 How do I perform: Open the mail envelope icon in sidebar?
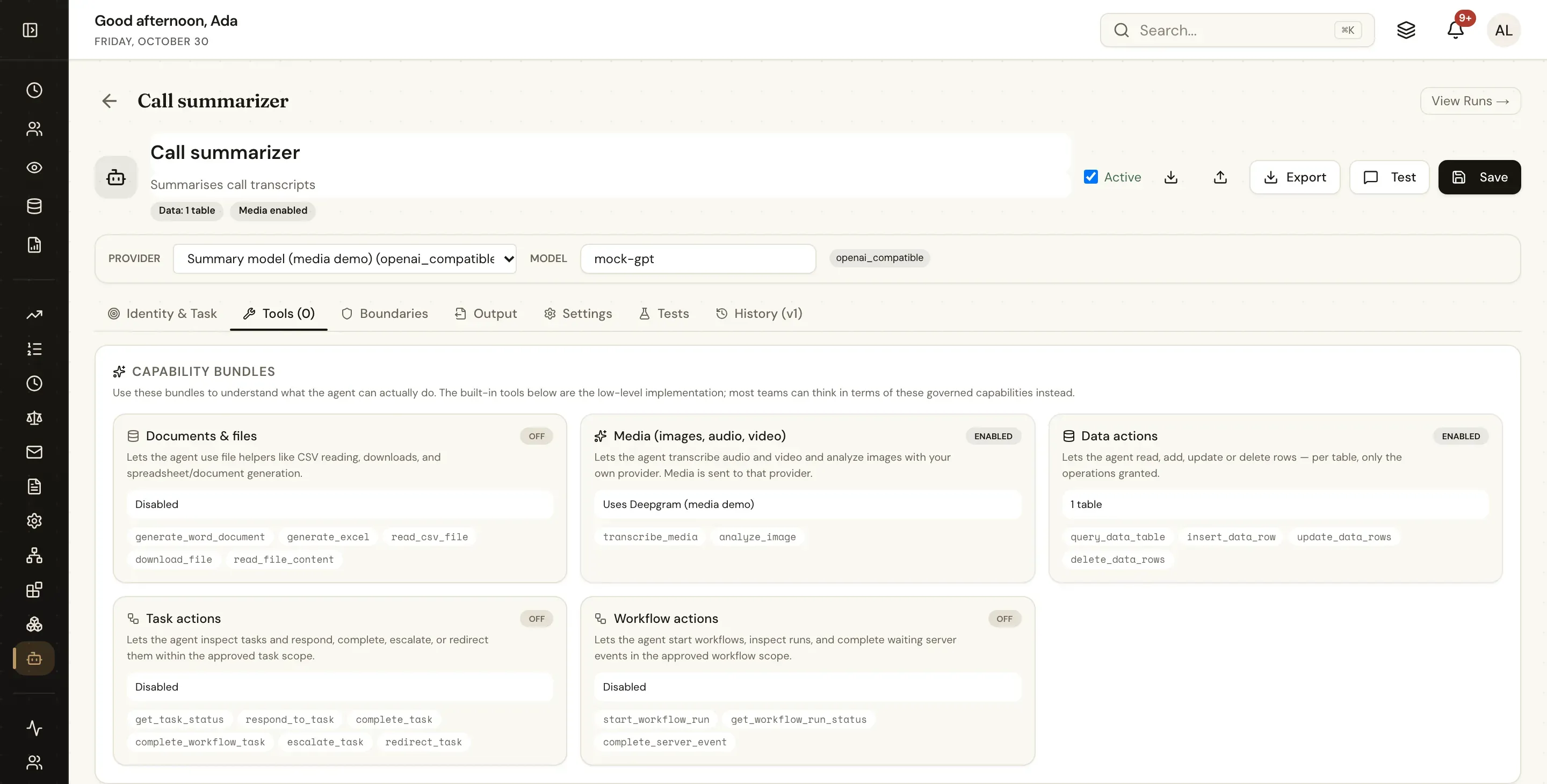34,452
